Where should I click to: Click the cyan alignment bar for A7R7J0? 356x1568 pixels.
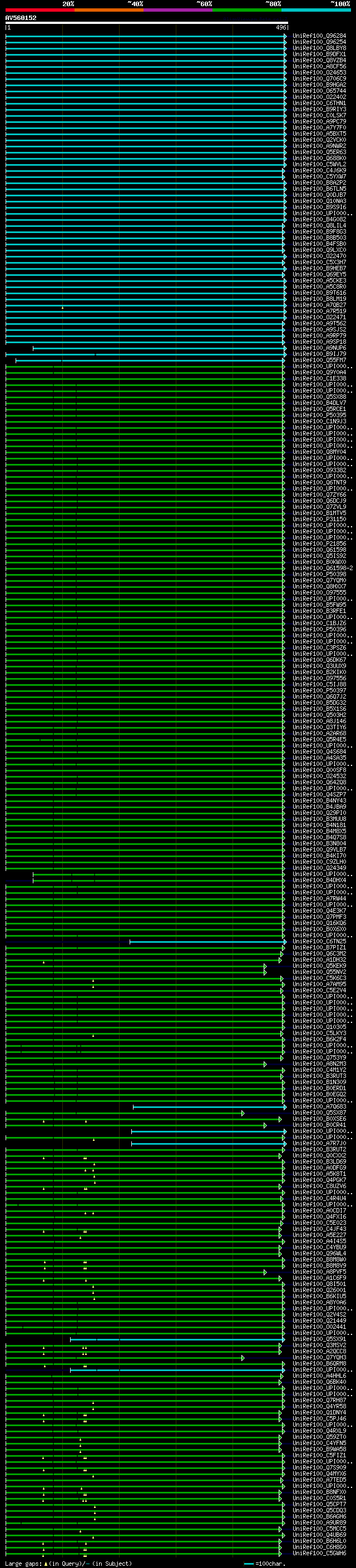208,1144
